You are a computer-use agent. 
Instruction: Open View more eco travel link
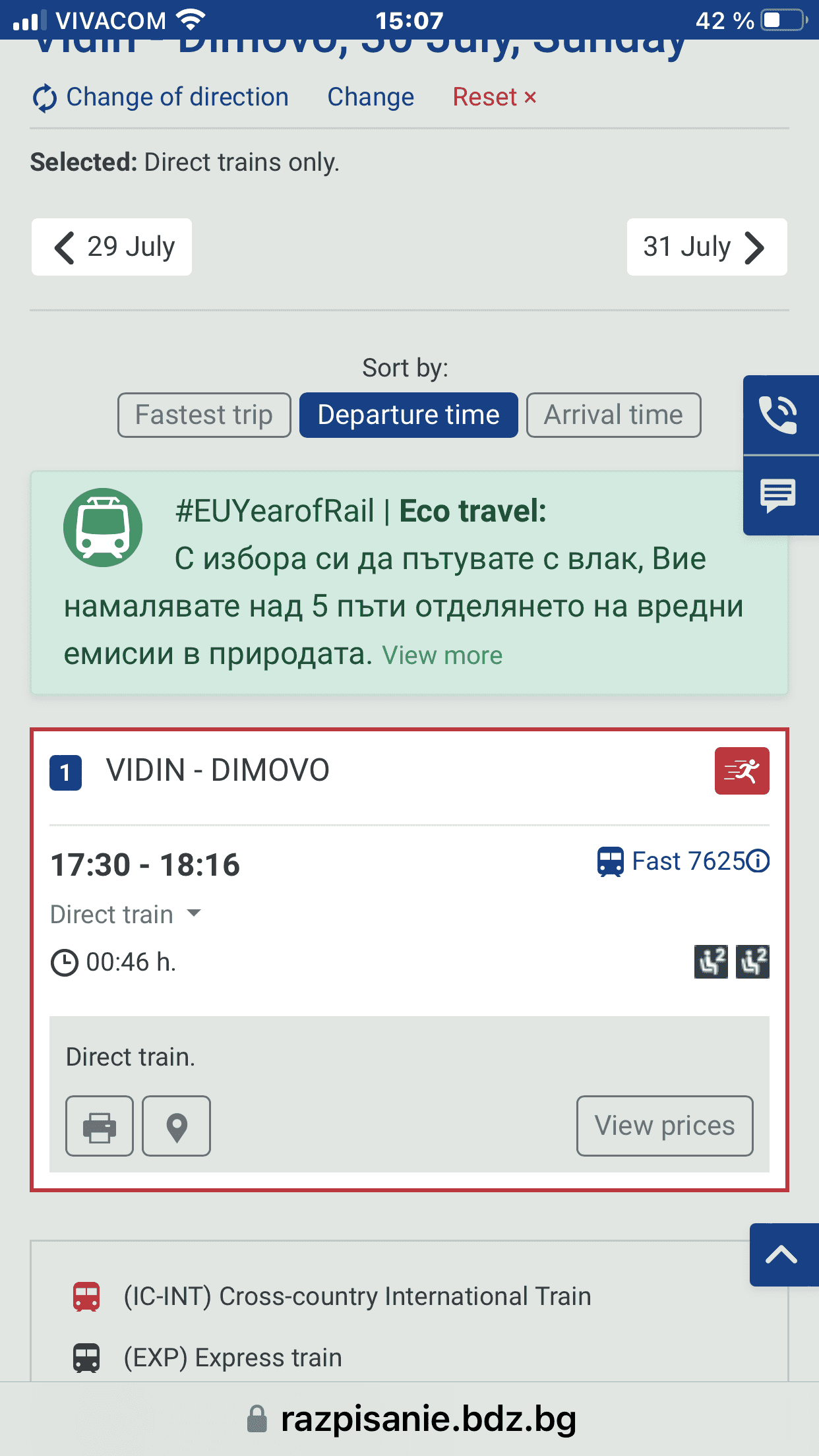(x=442, y=655)
